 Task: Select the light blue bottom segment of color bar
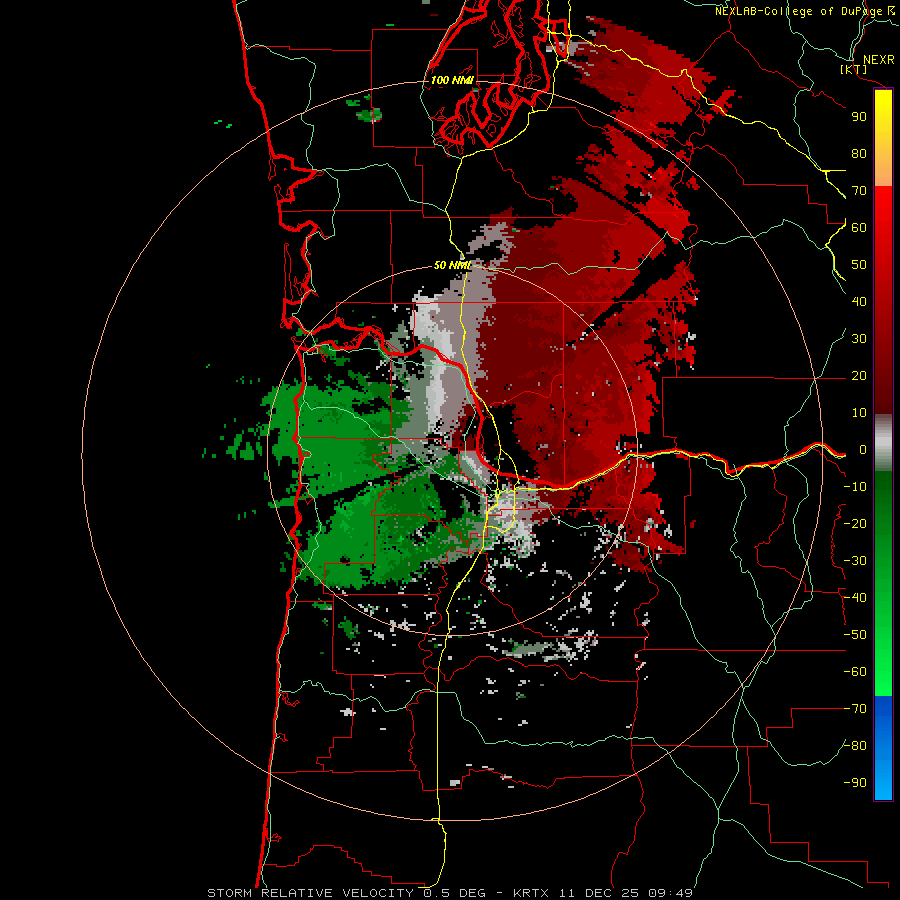click(883, 781)
